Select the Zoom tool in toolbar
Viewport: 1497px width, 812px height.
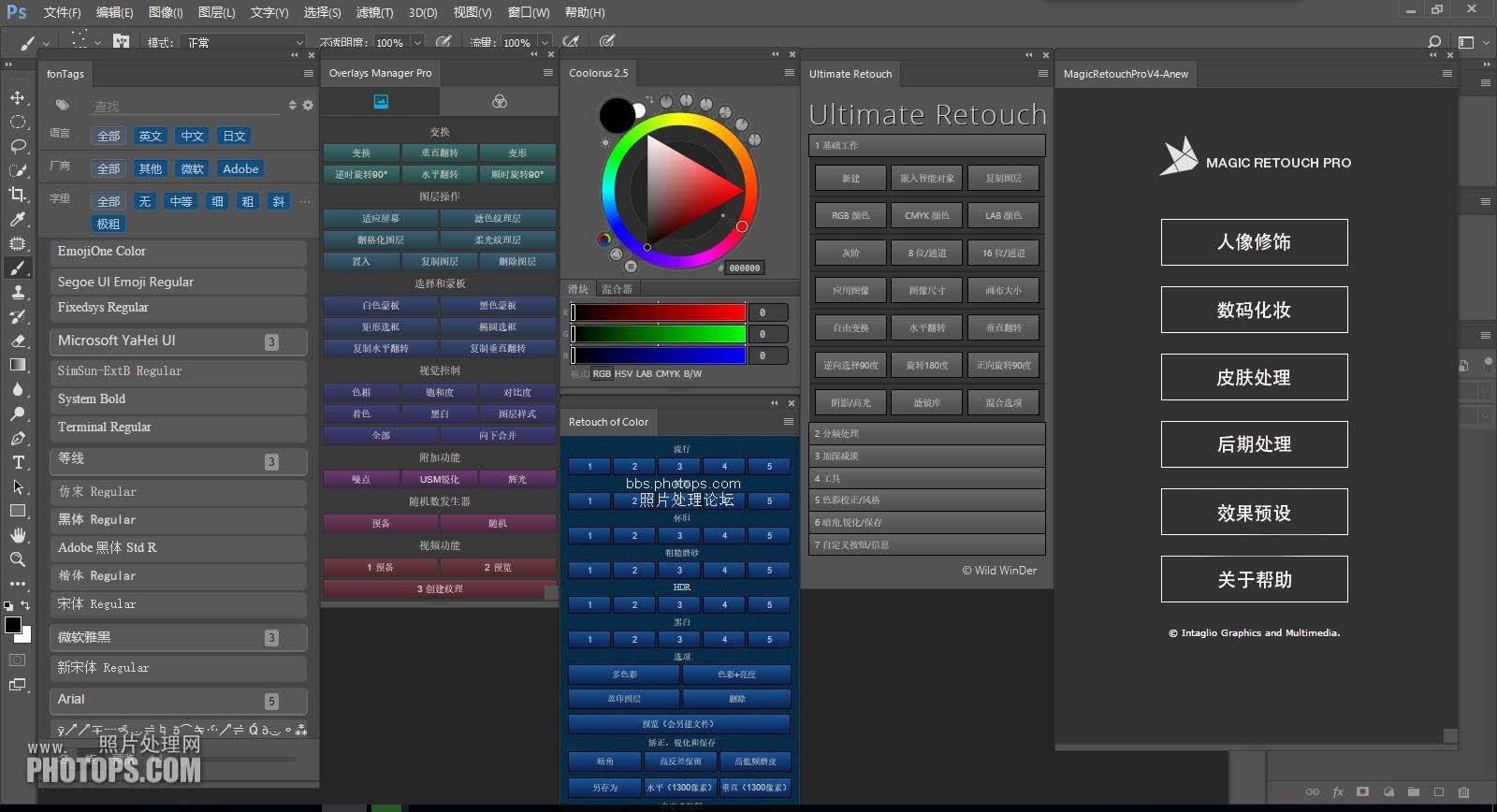click(x=18, y=559)
